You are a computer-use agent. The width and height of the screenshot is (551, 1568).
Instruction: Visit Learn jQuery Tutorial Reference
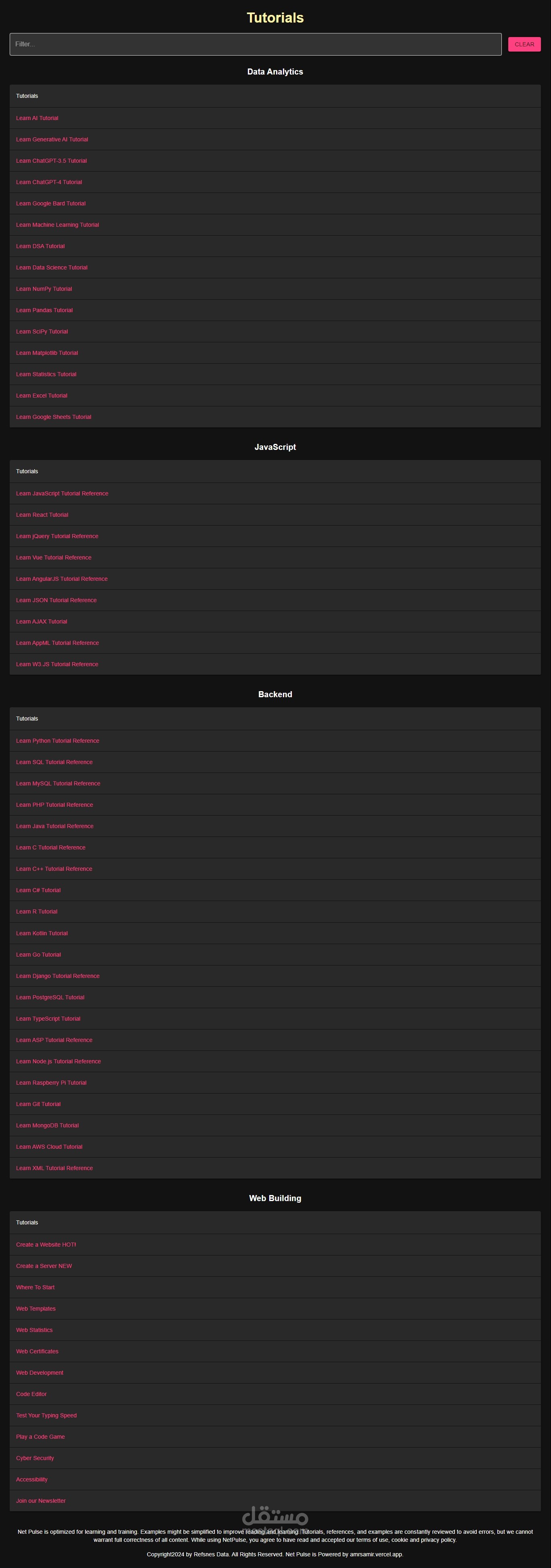[57, 536]
